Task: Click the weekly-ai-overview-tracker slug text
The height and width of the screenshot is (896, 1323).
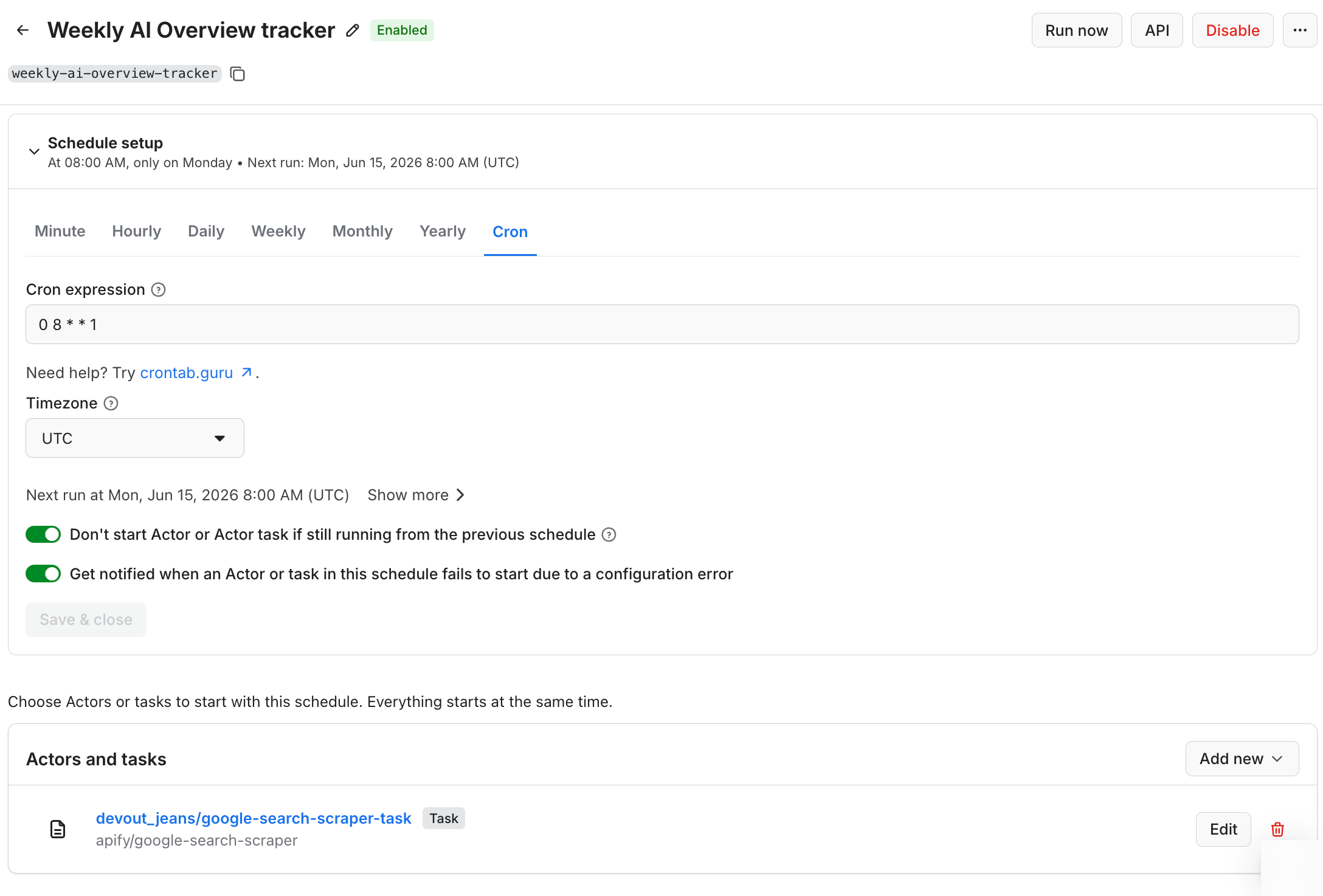Action: pos(115,74)
